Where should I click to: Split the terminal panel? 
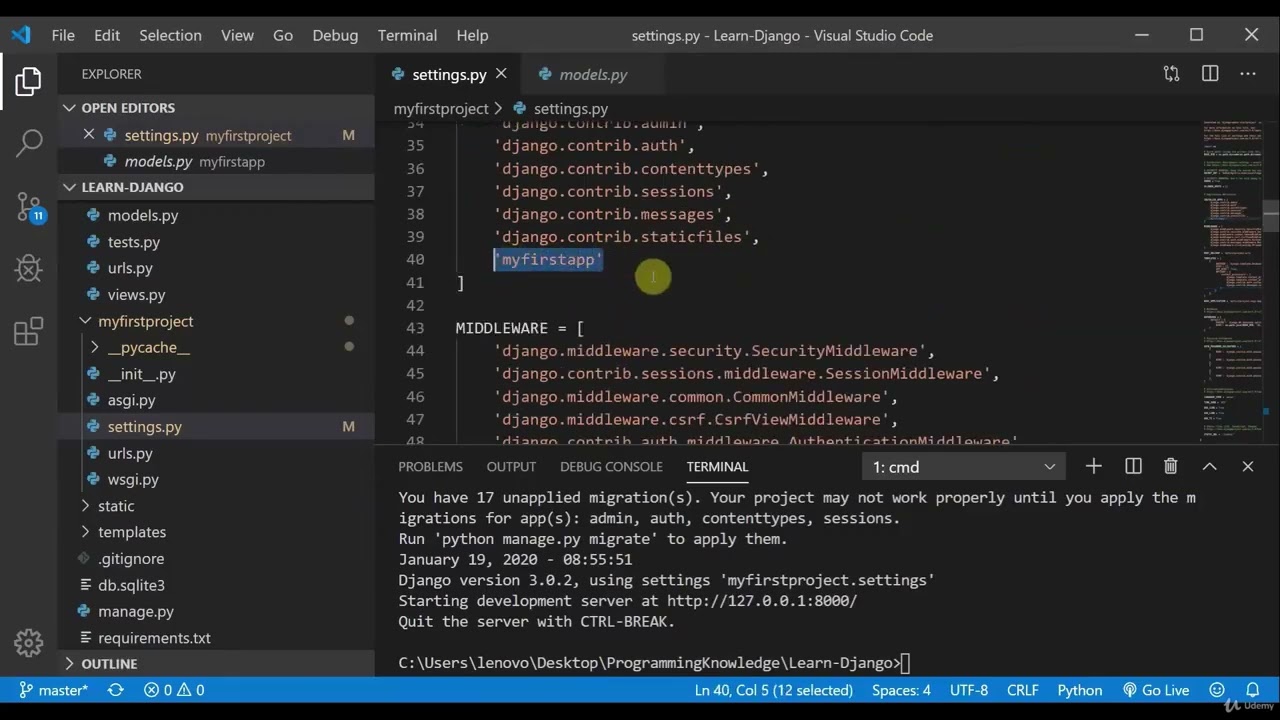tap(1133, 466)
